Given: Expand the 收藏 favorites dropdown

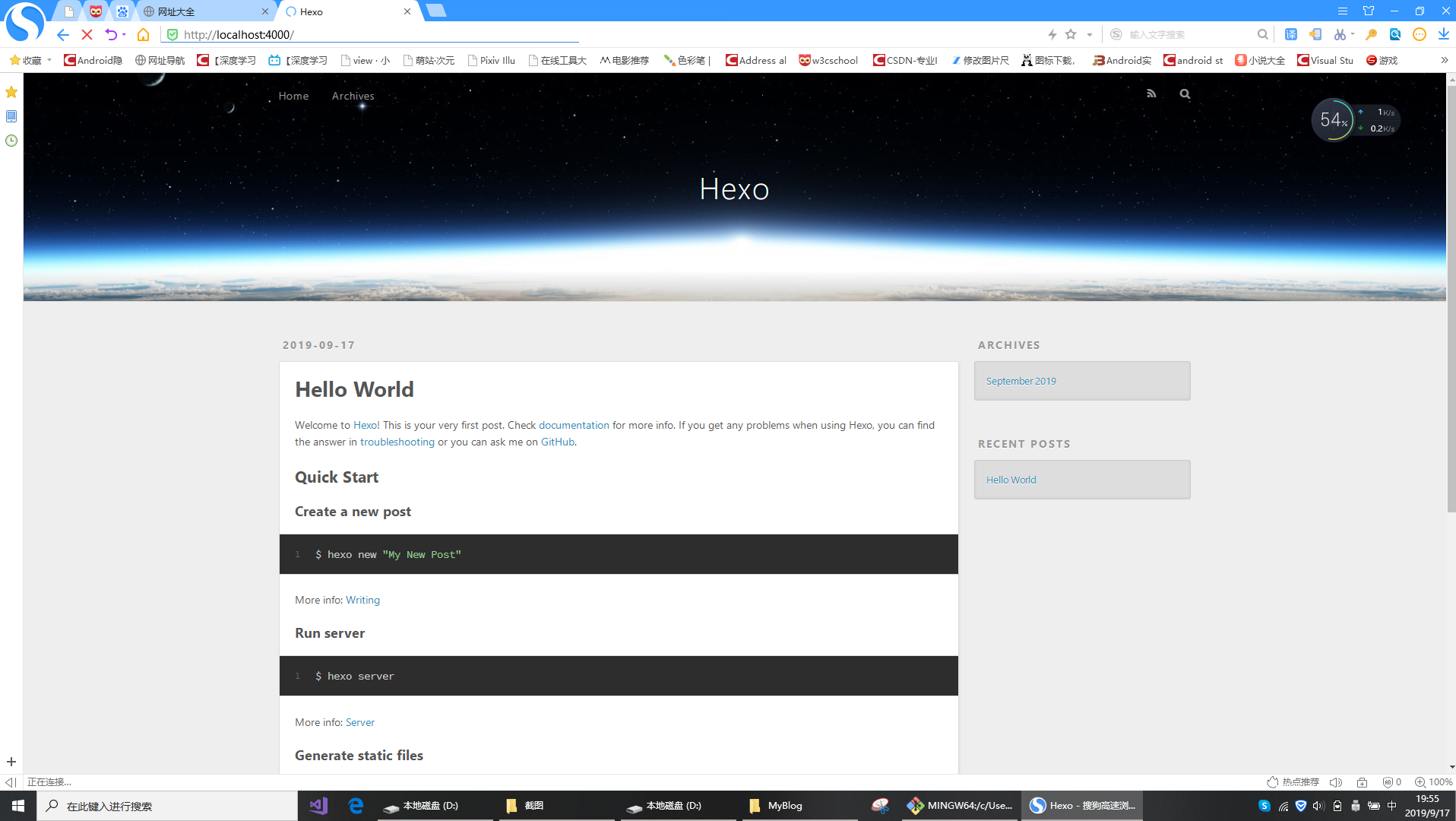Looking at the screenshot, I should click(49, 60).
